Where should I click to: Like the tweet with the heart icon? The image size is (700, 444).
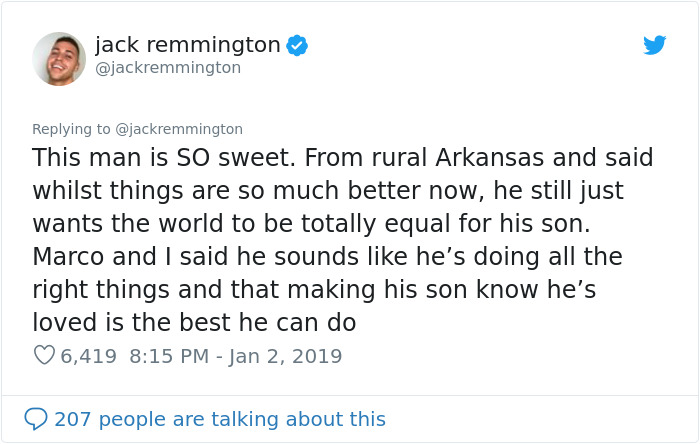point(44,355)
